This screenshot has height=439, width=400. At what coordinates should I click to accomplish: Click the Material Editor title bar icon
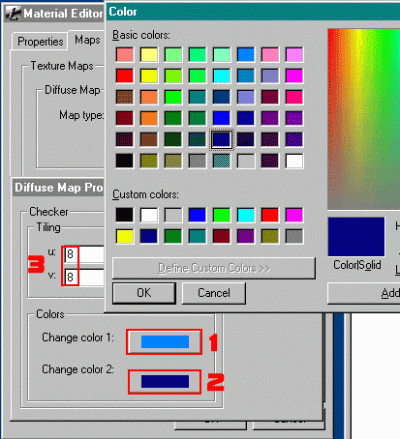[13, 14]
